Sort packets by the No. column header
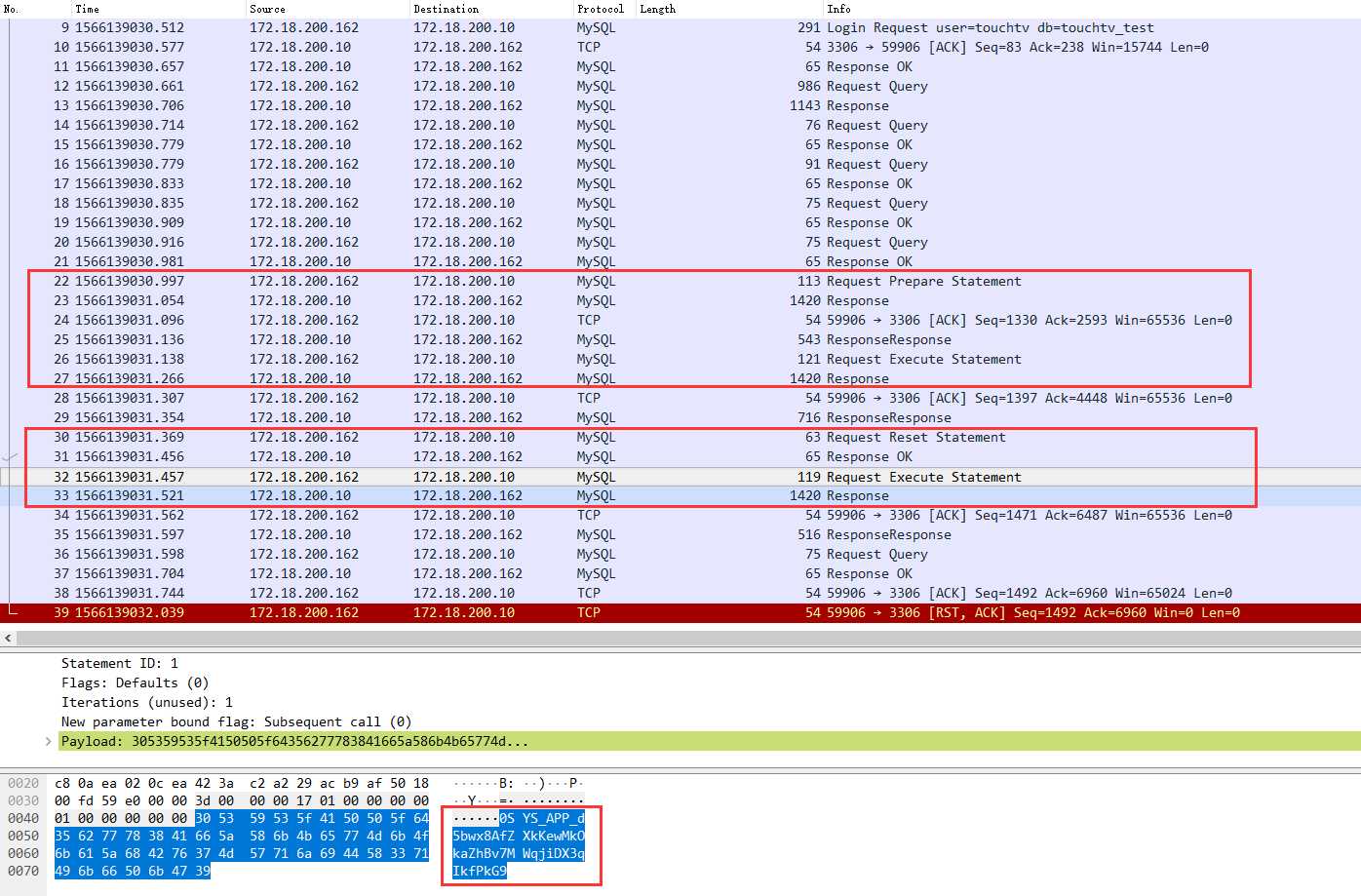 pyautogui.click(x=35, y=9)
